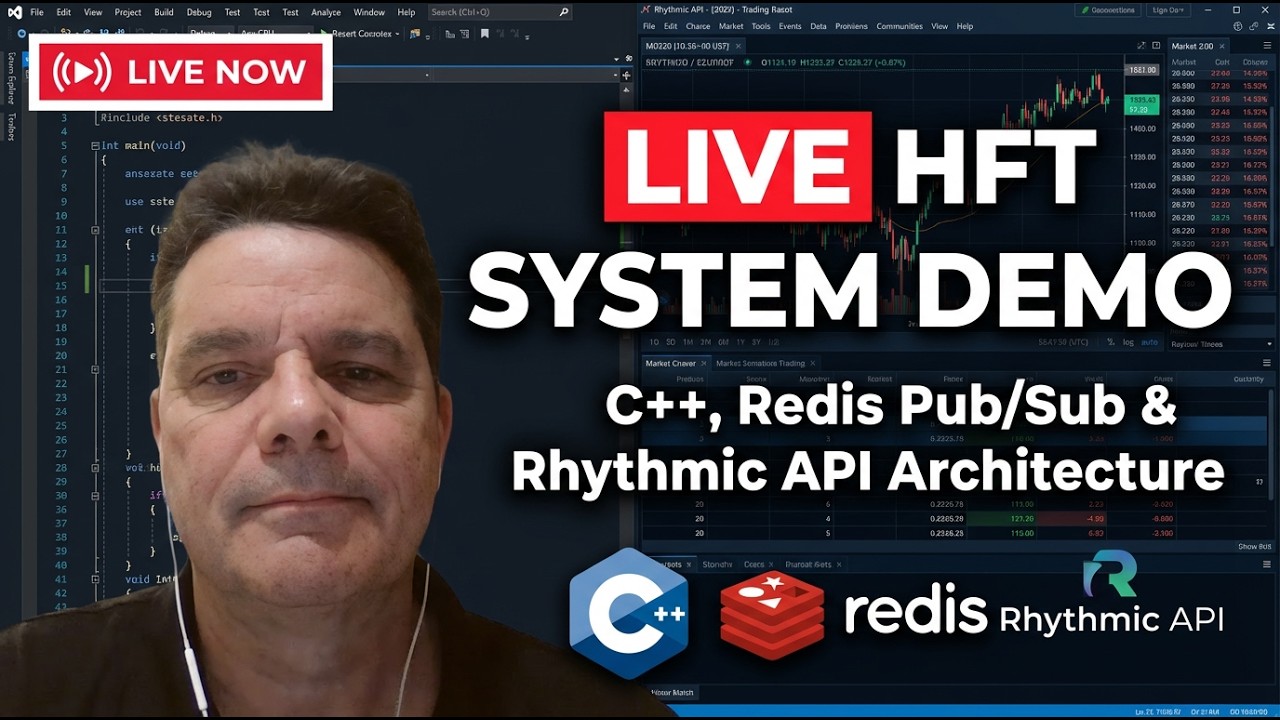
Task: Click the Show Bds button
Action: (1254, 547)
